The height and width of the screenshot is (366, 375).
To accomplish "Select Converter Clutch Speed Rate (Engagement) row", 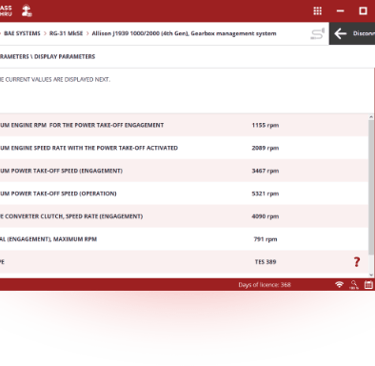I will pyautogui.click(x=184, y=216).
